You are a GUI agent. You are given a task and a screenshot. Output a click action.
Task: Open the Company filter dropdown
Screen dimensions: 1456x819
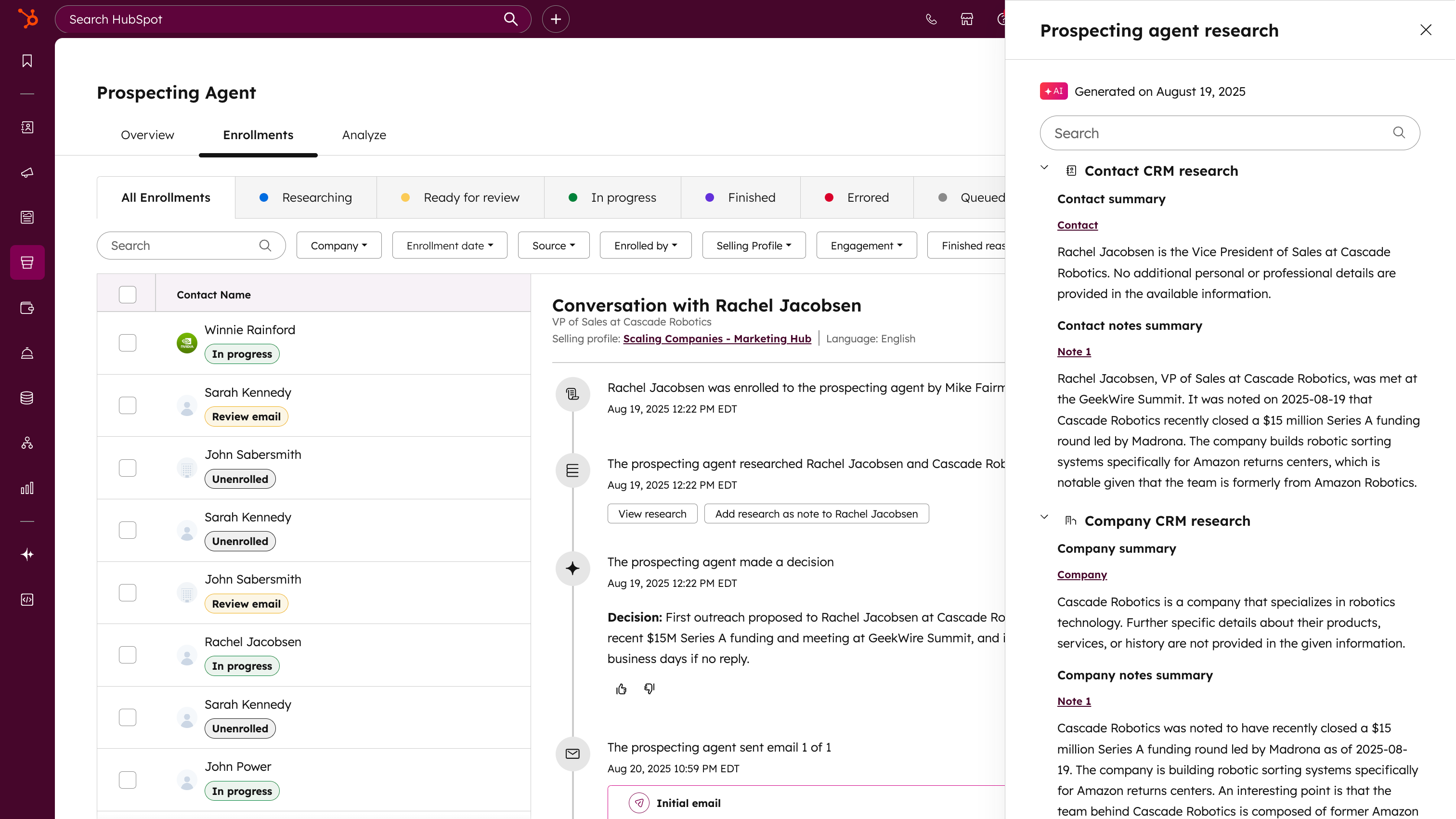(338, 245)
